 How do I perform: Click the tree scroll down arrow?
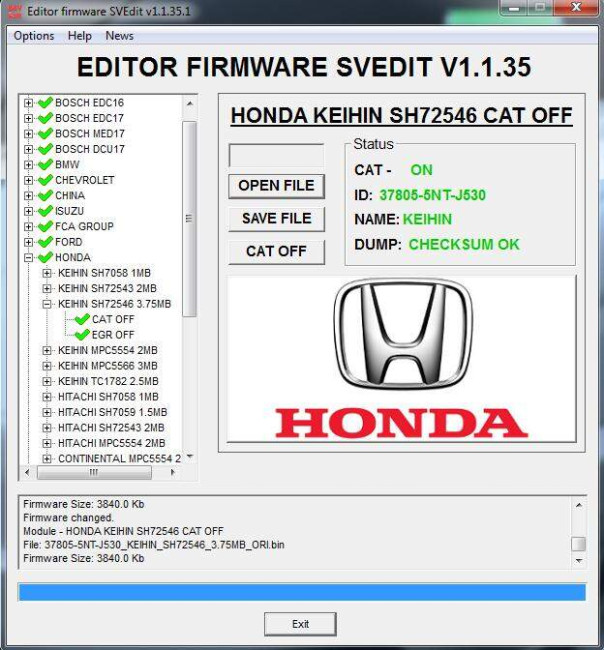tap(190, 456)
